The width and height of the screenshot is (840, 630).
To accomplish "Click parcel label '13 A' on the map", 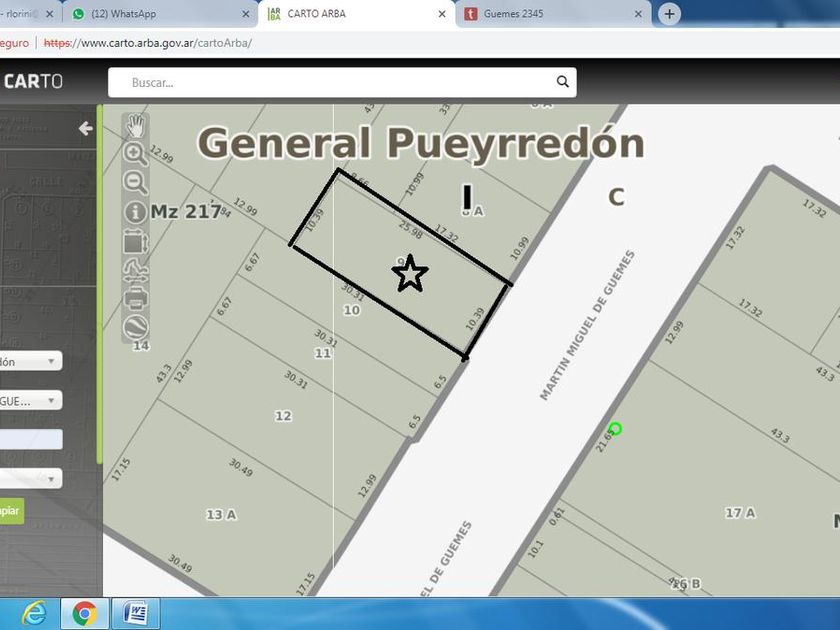I will click(x=221, y=514).
